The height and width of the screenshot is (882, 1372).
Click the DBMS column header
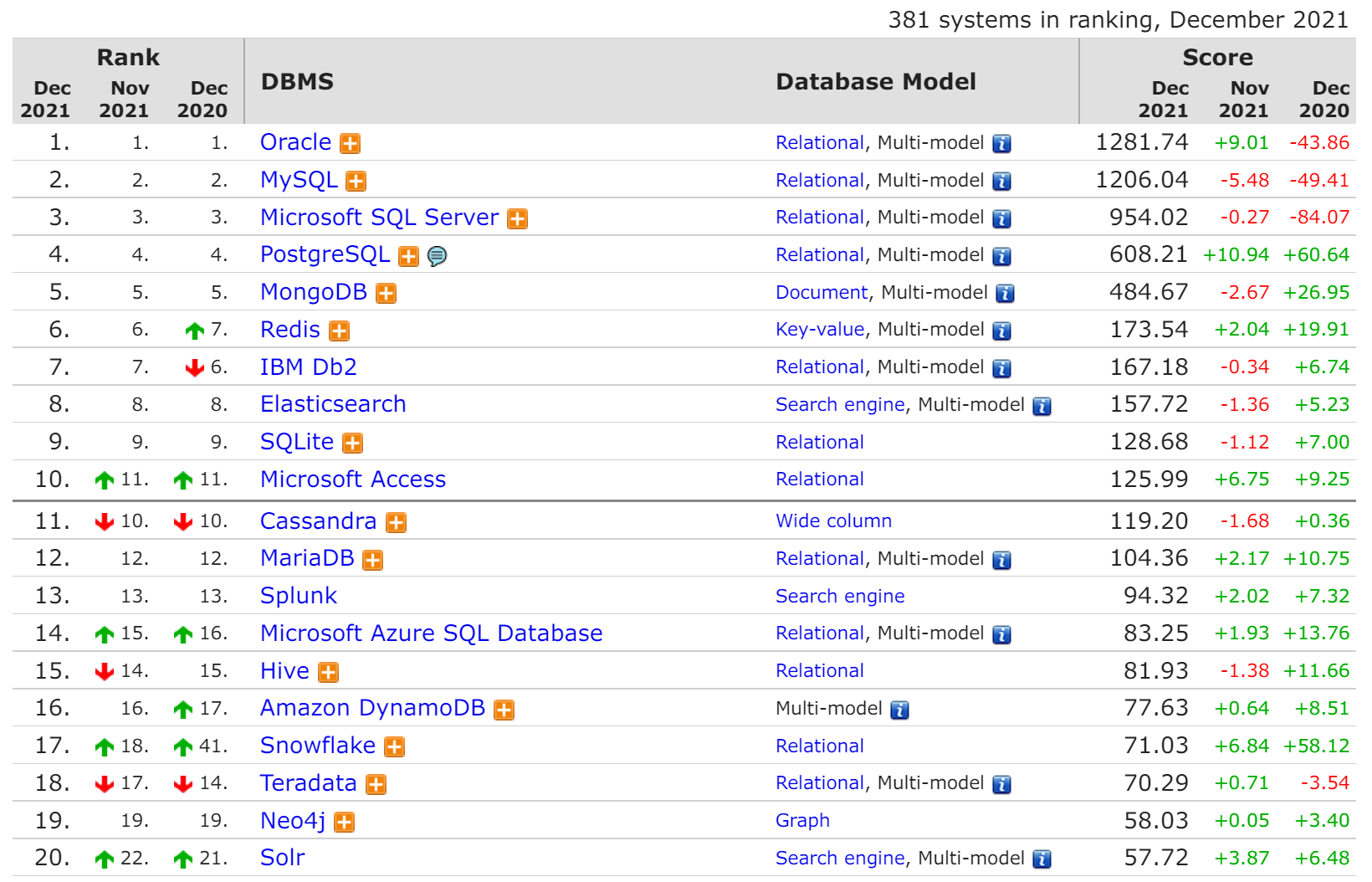(297, 82)
